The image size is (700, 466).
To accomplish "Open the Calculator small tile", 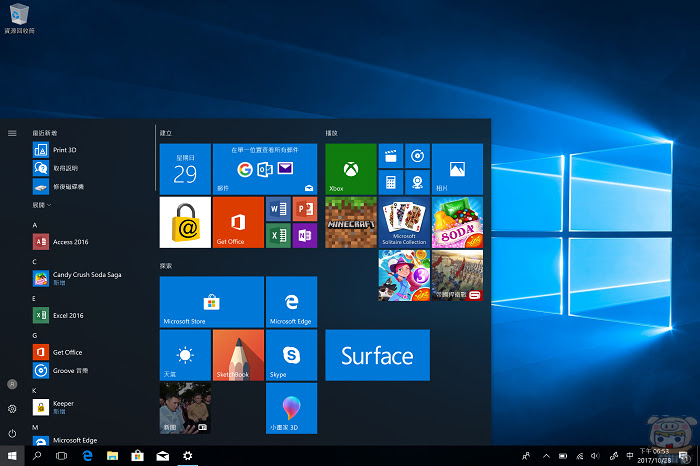I will tap(391, 182).
